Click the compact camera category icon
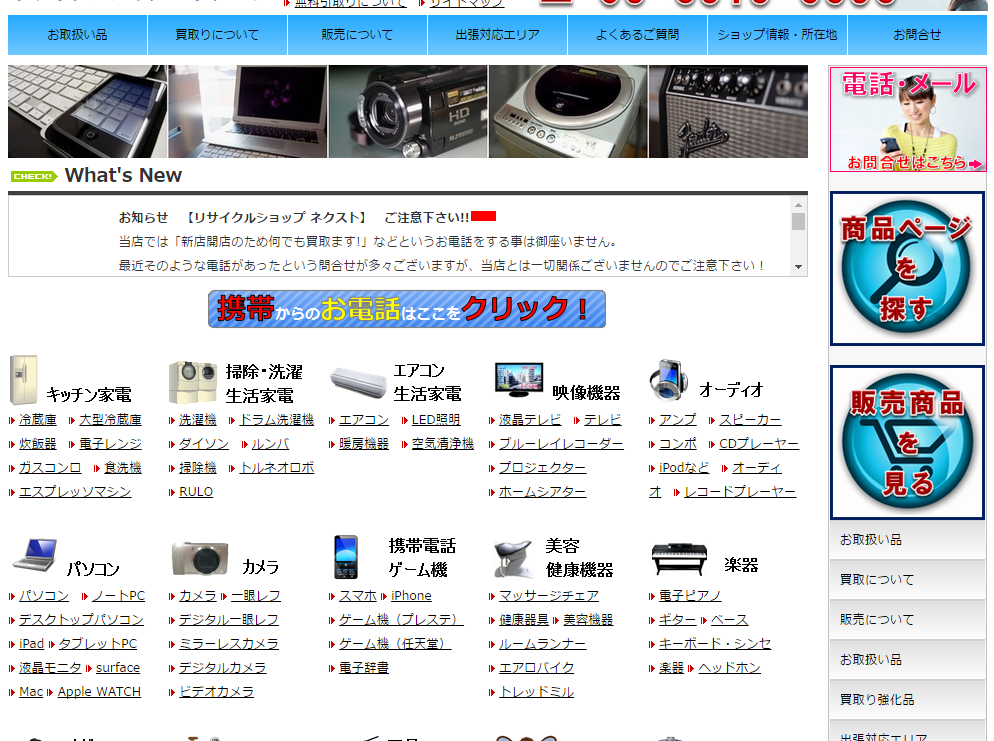Viewport: 994px width, 741px height. (200, 558)
